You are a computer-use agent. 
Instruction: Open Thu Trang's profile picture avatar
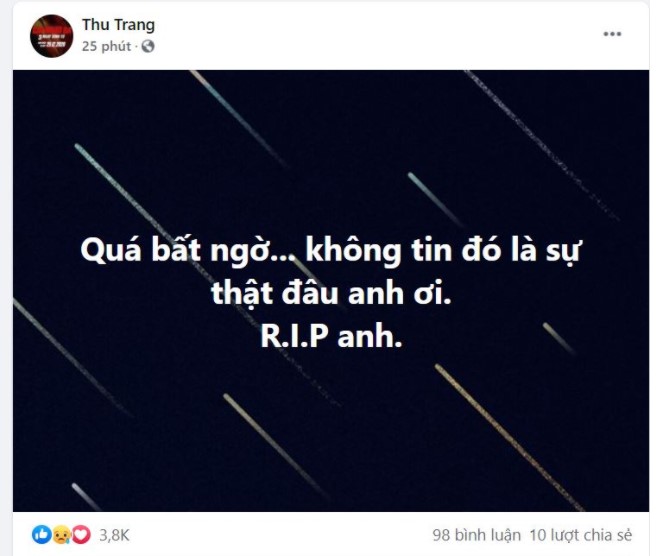pos(52,36)
